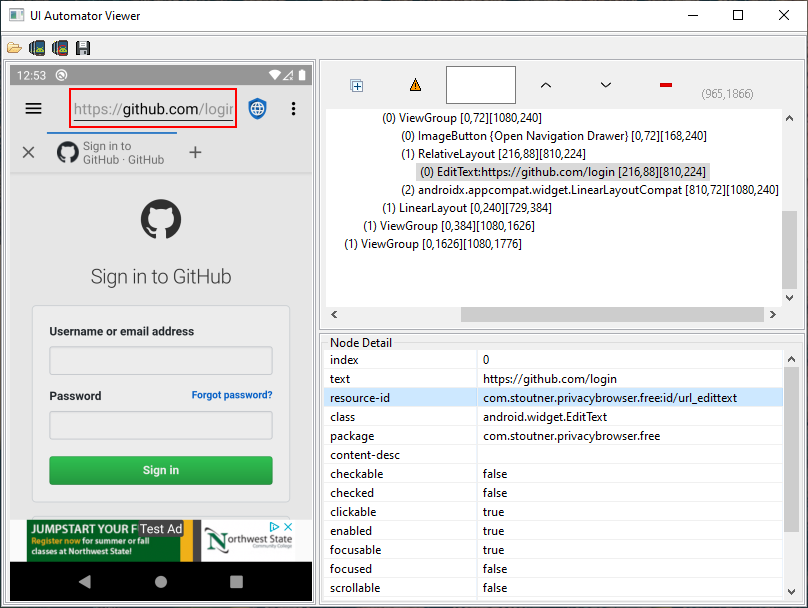
Task: Minimize the UI Automator Viewer window
Action: (693, 15)
